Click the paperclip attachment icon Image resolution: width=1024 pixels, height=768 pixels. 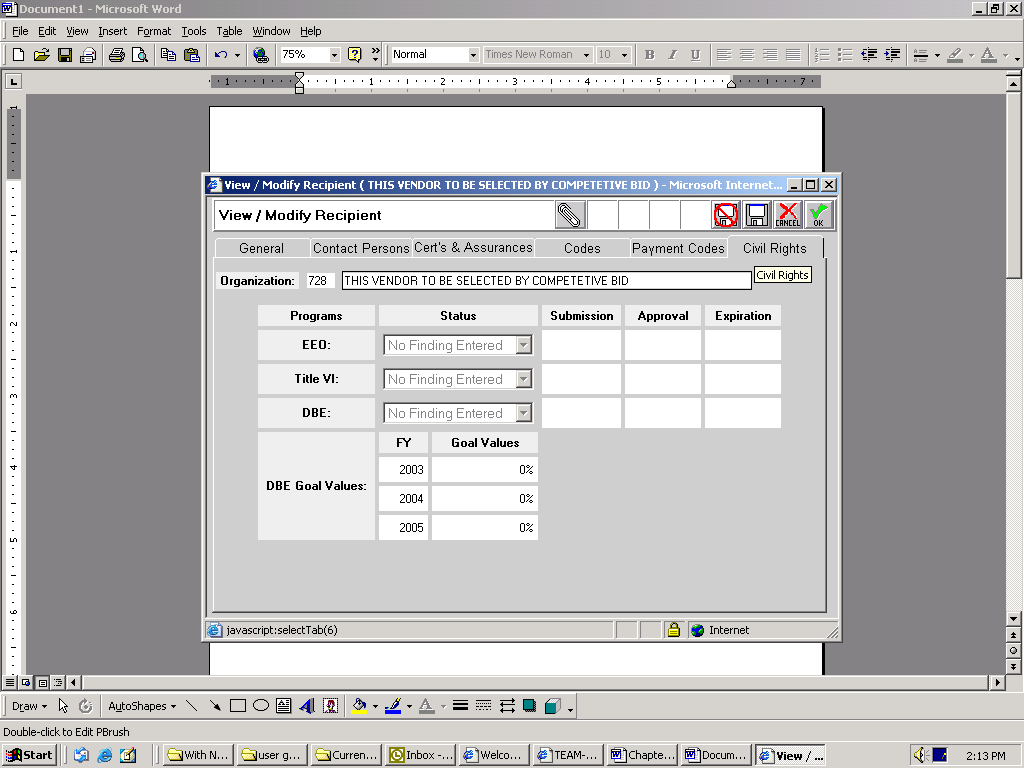point(569,215)
